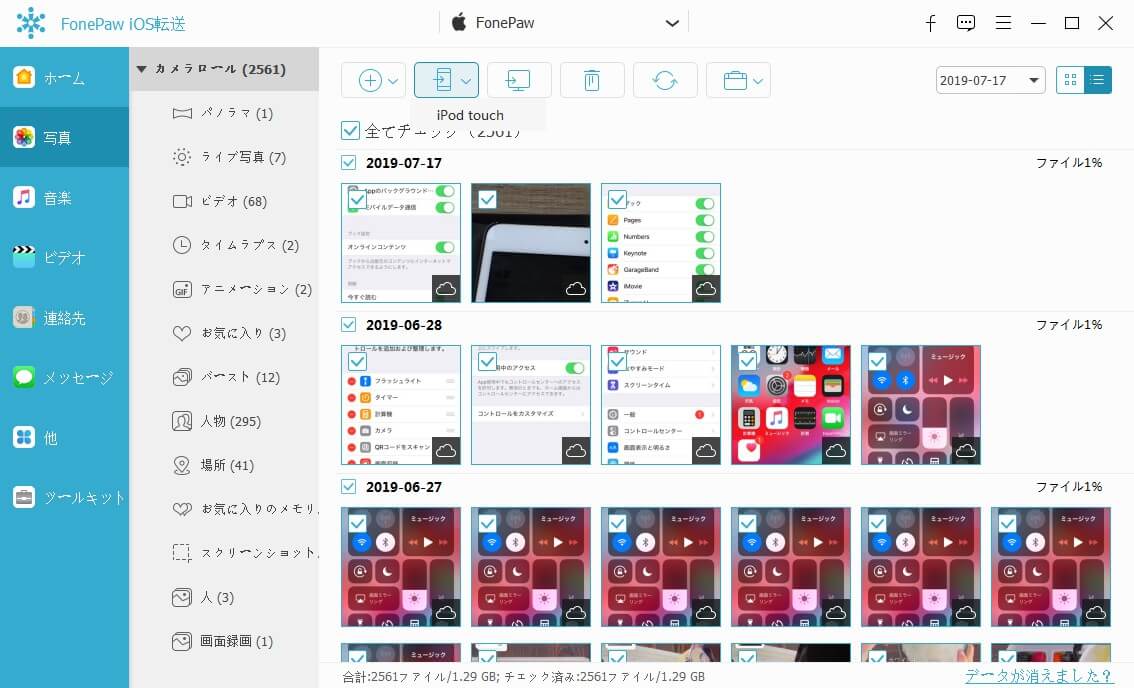Uncheck the 2019-07-17 date group checkbox
Screen dimensions: 1134x688
coord(349,163)
